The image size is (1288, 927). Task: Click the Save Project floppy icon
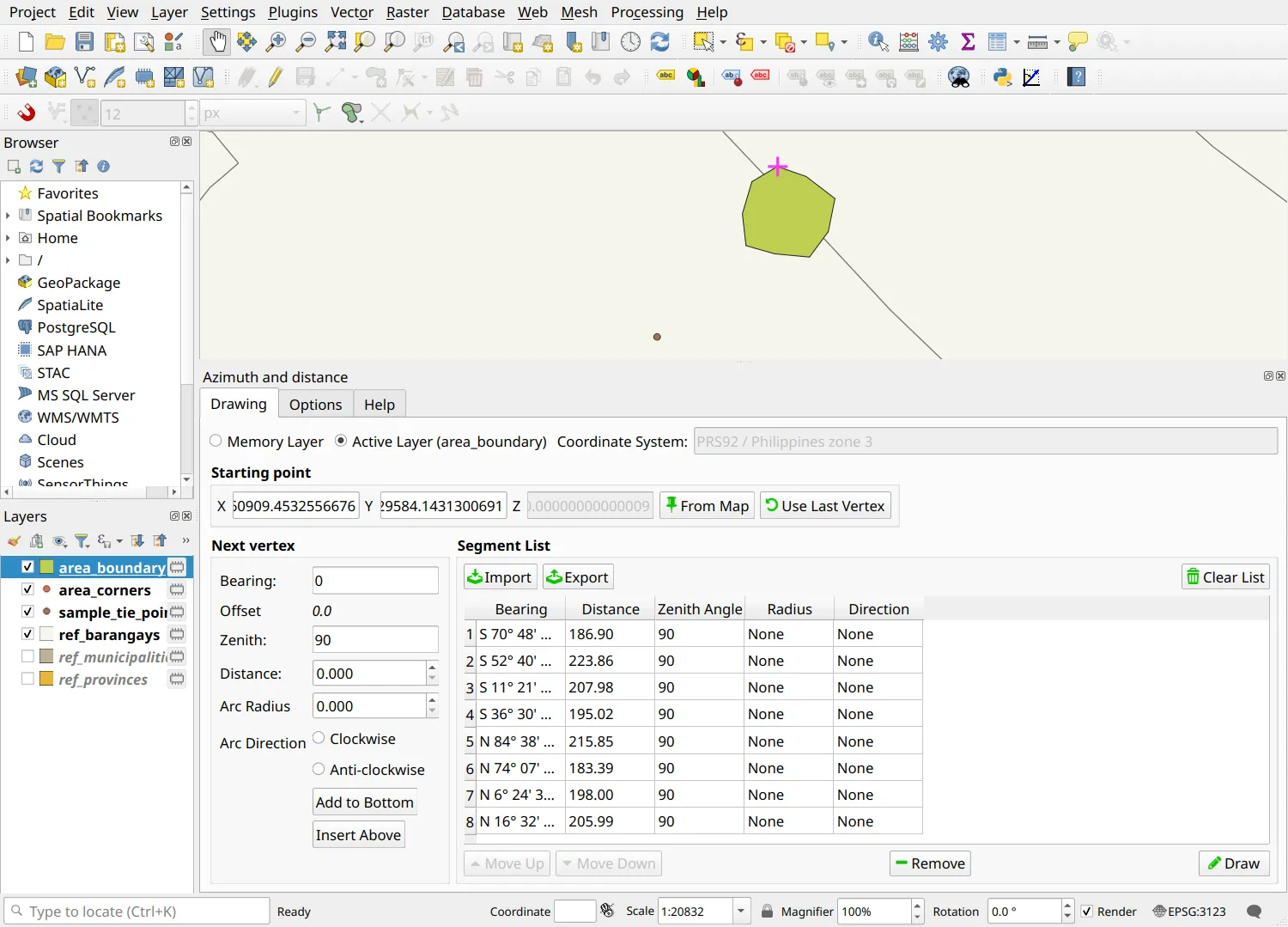click(84, 41)
